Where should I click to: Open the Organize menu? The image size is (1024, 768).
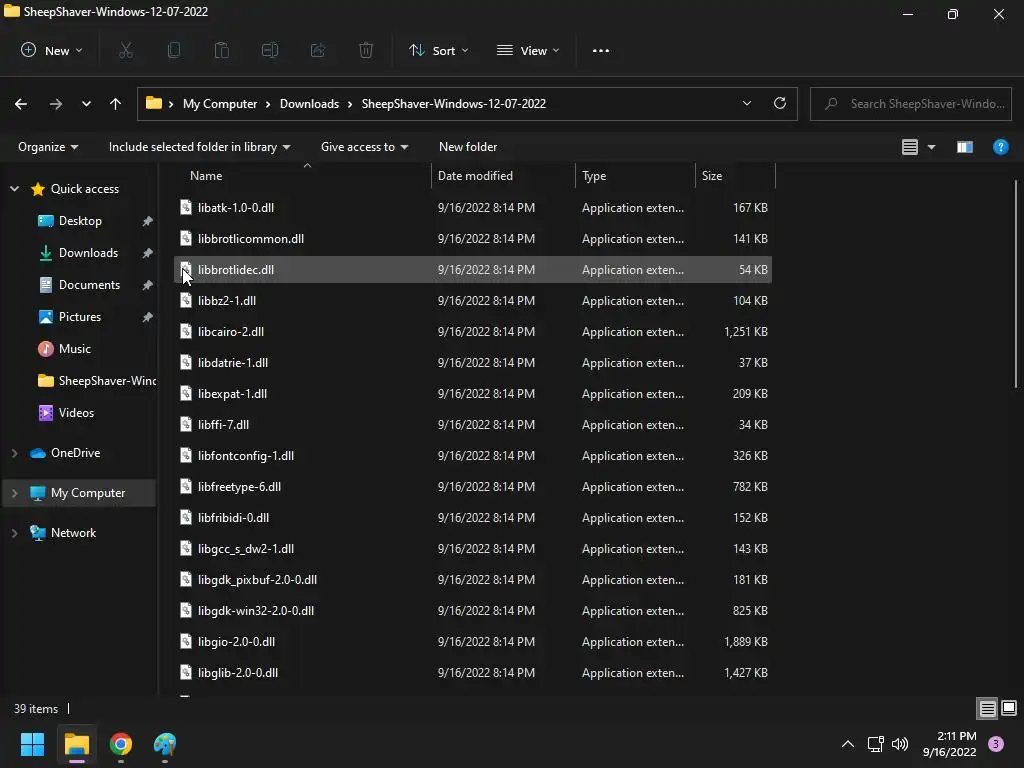pyautogui.click(x=48, y=147)
